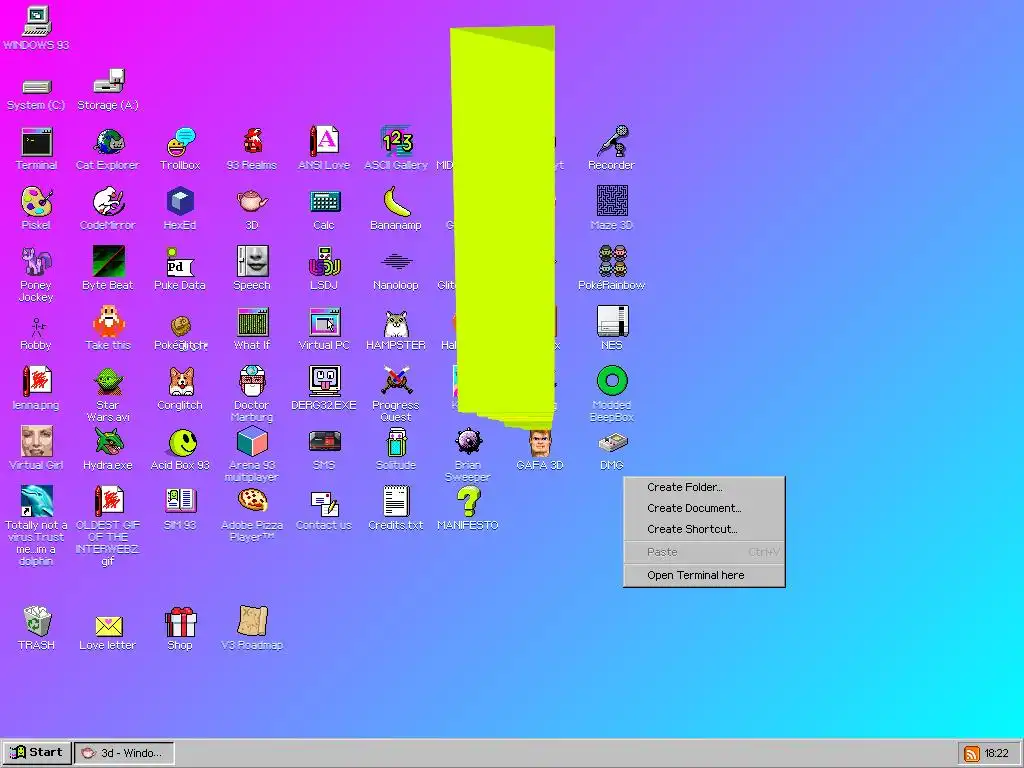The height and width of the screenshot is (768, 1024).
Task: Open SIM 93 icon
Action: coord(180,502)
